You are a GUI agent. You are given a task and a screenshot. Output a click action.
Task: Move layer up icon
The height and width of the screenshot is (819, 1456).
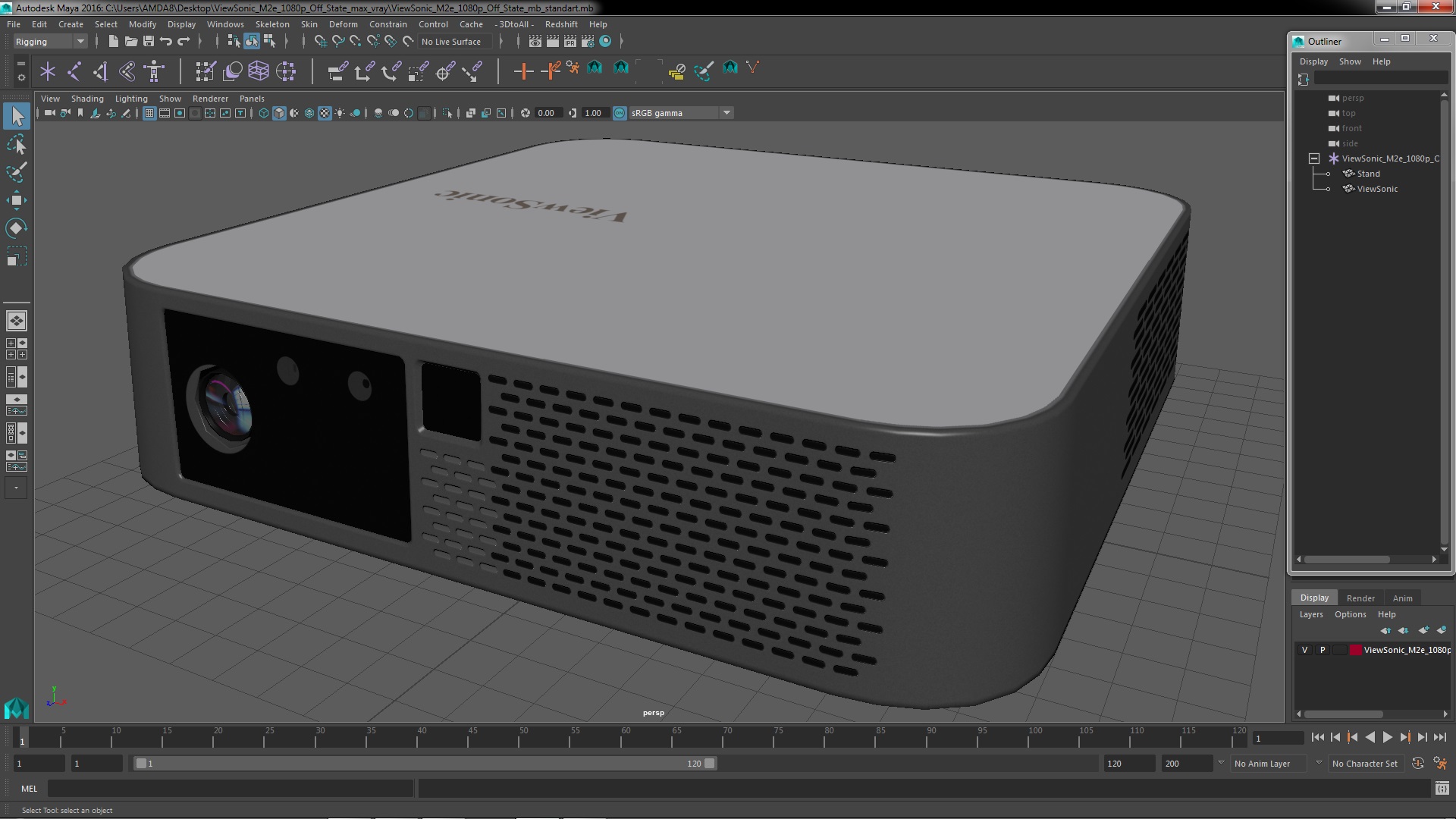pos(1385,630)
